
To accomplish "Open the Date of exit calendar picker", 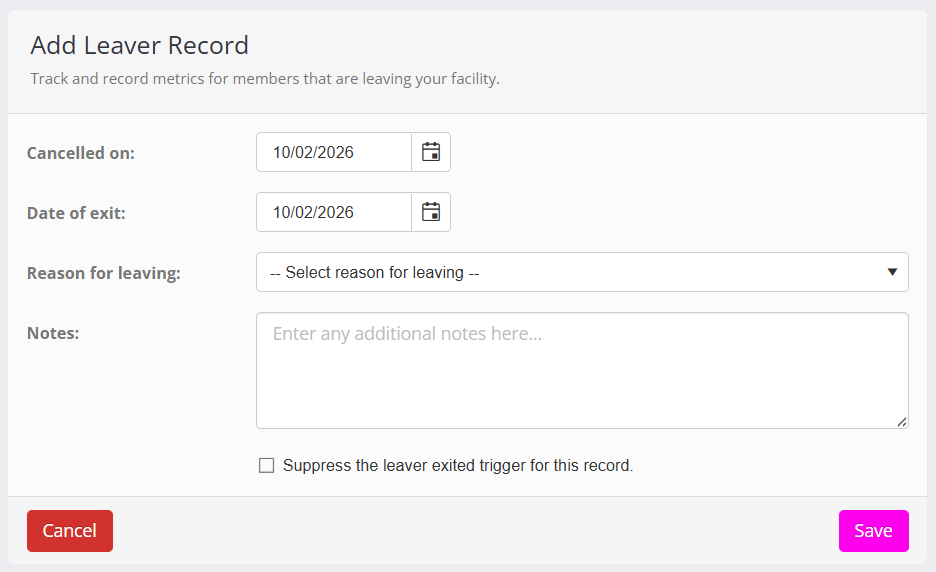I will pos(431,212).
